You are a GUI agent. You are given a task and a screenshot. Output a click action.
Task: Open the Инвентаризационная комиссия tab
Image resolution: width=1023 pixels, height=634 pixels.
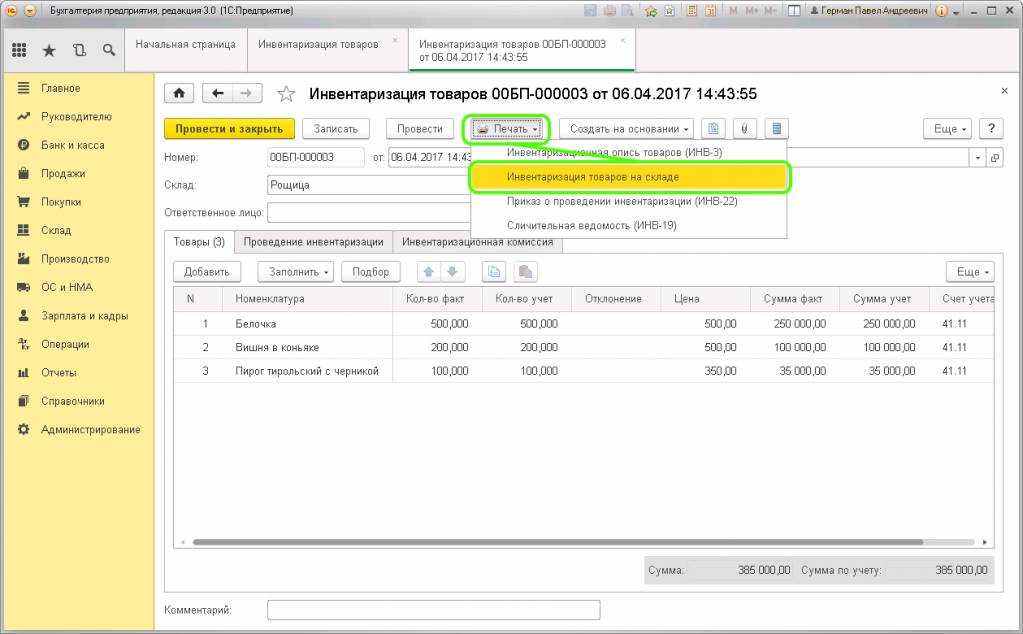click(x=478, y=242)
